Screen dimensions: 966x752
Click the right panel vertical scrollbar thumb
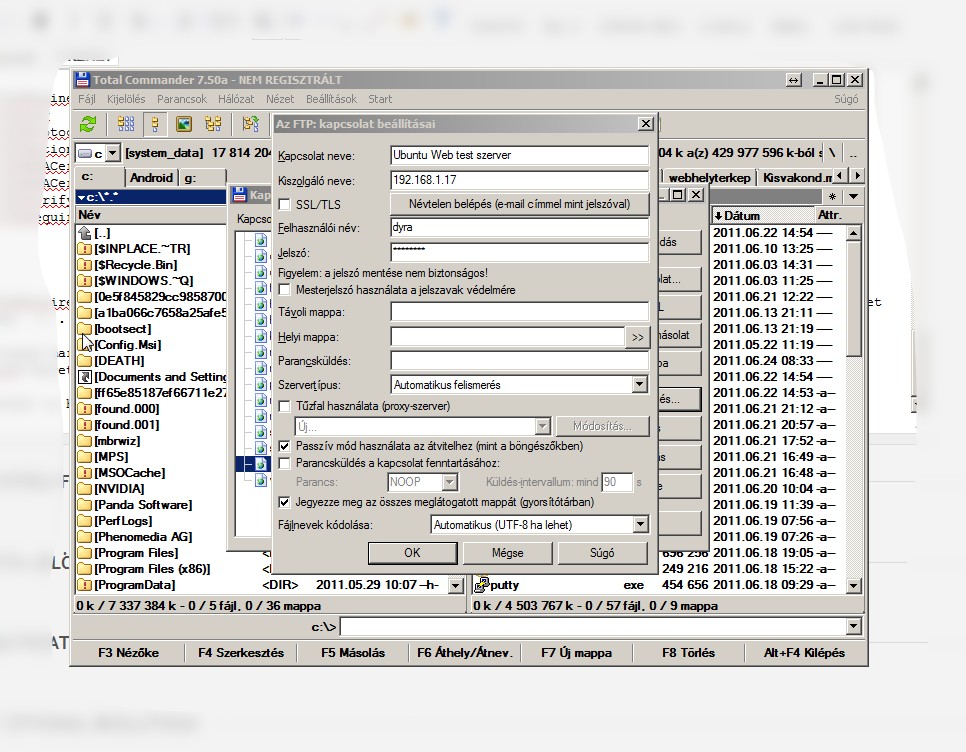point(853,298)
